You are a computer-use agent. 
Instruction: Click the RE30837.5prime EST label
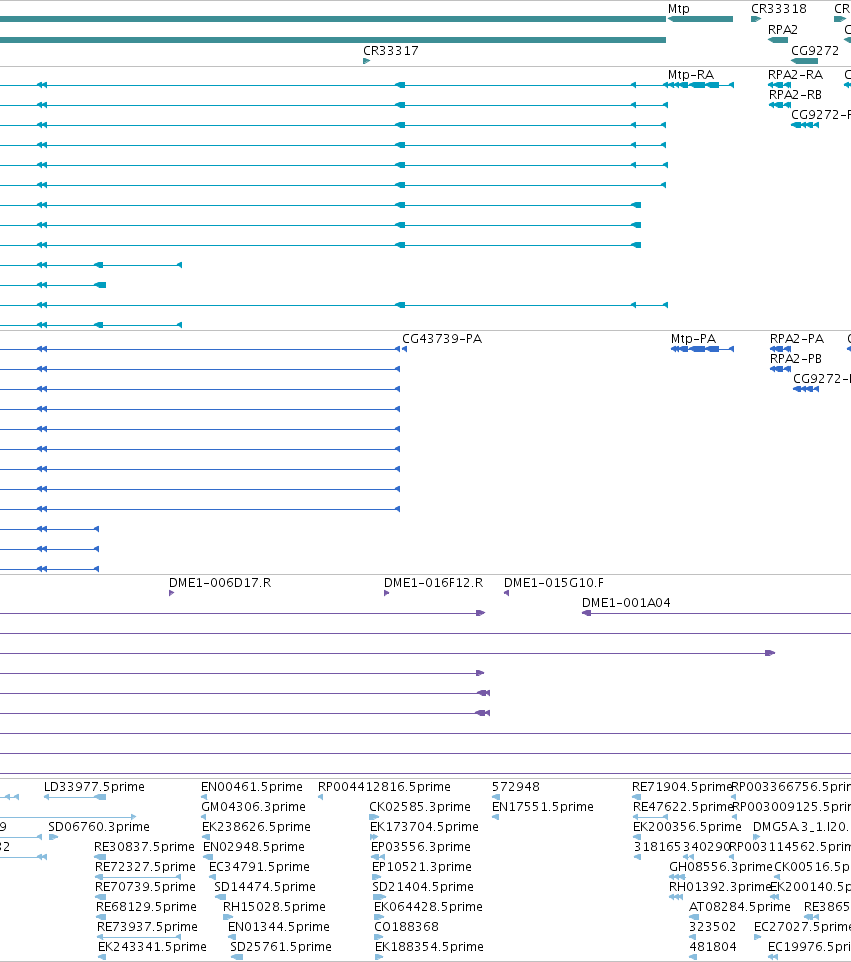(x=144, y=847)
